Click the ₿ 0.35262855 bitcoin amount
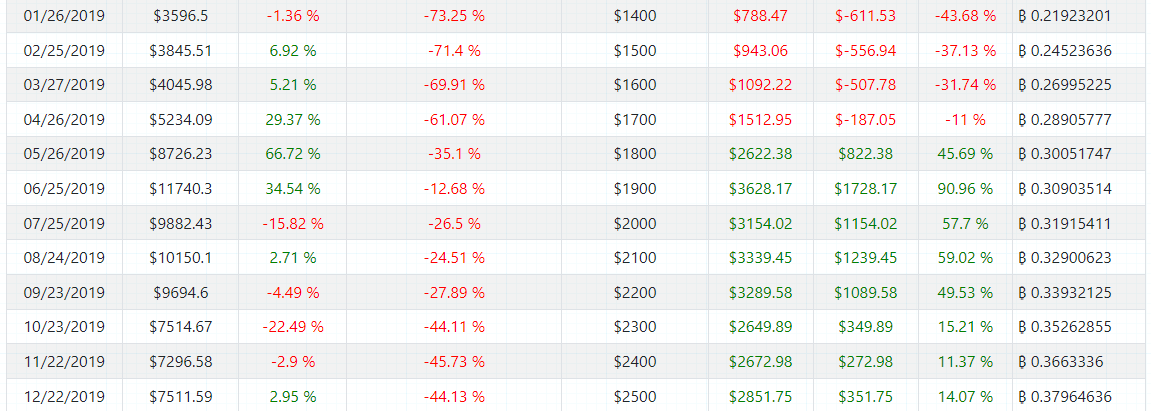 tap(1065, 327)
